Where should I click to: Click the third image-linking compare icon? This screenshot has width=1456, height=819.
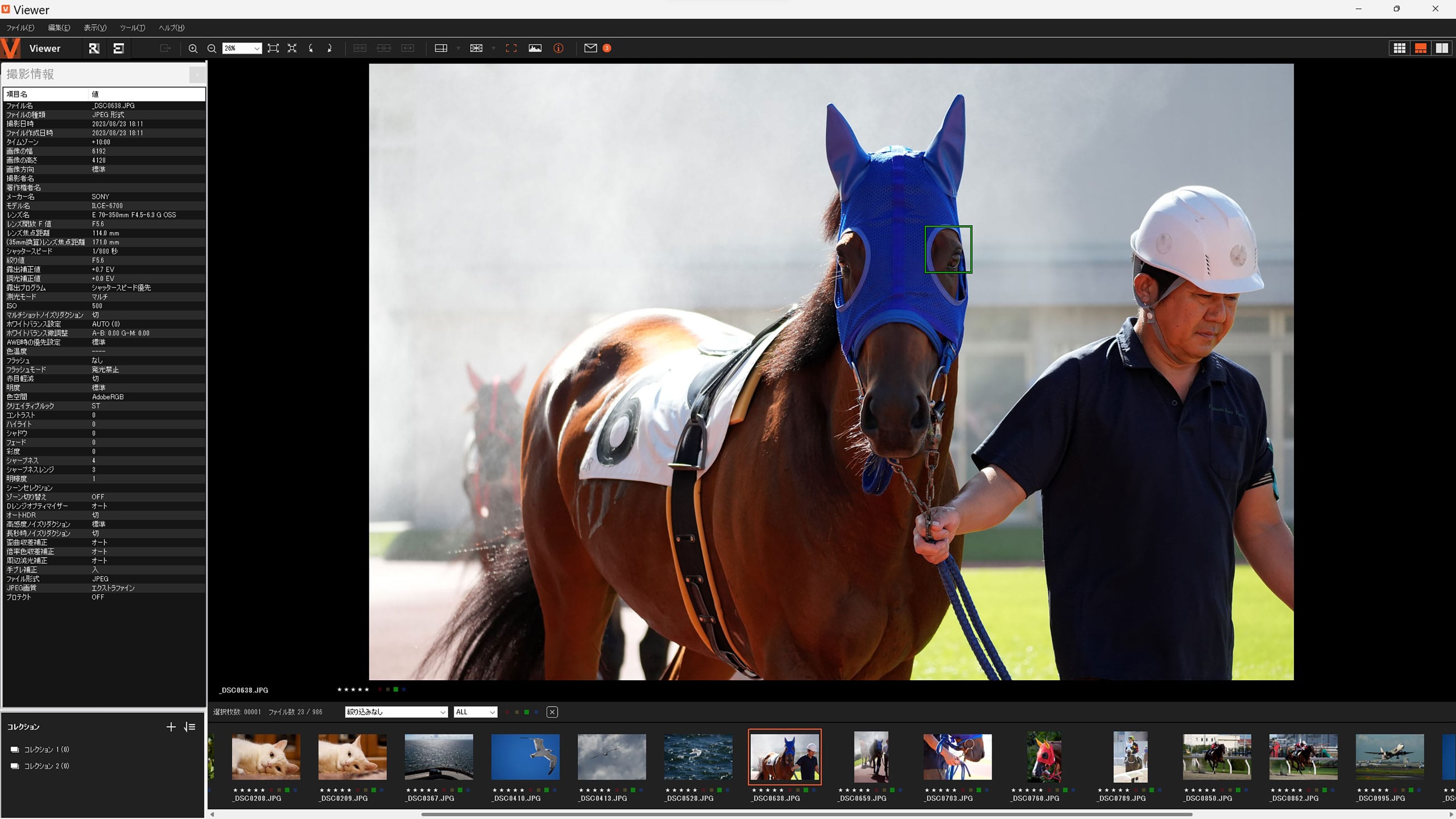pyautogui.click(x=407, y=48)
